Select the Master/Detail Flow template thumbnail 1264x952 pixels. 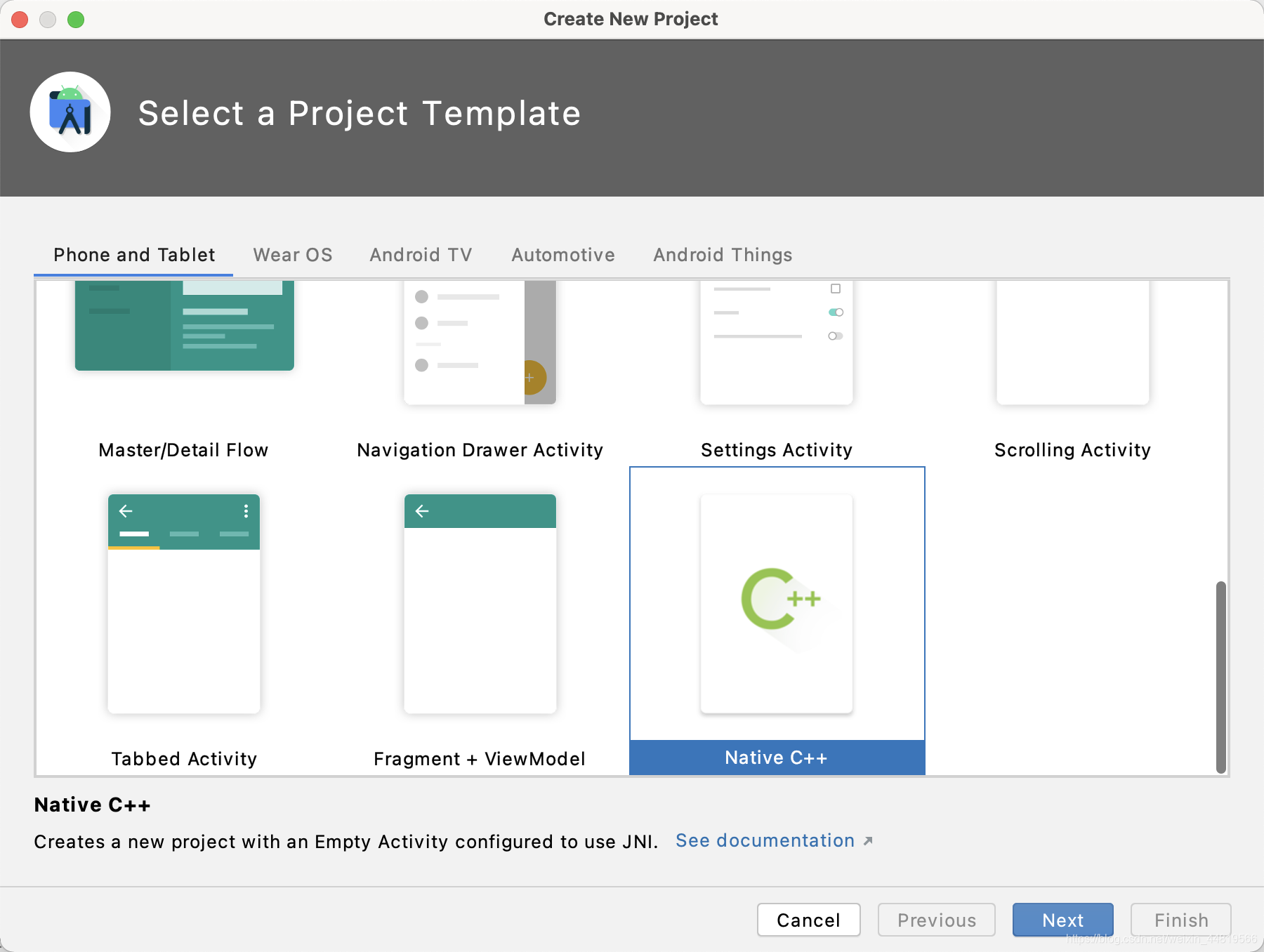pyautogui.click(x=184, y=326)
